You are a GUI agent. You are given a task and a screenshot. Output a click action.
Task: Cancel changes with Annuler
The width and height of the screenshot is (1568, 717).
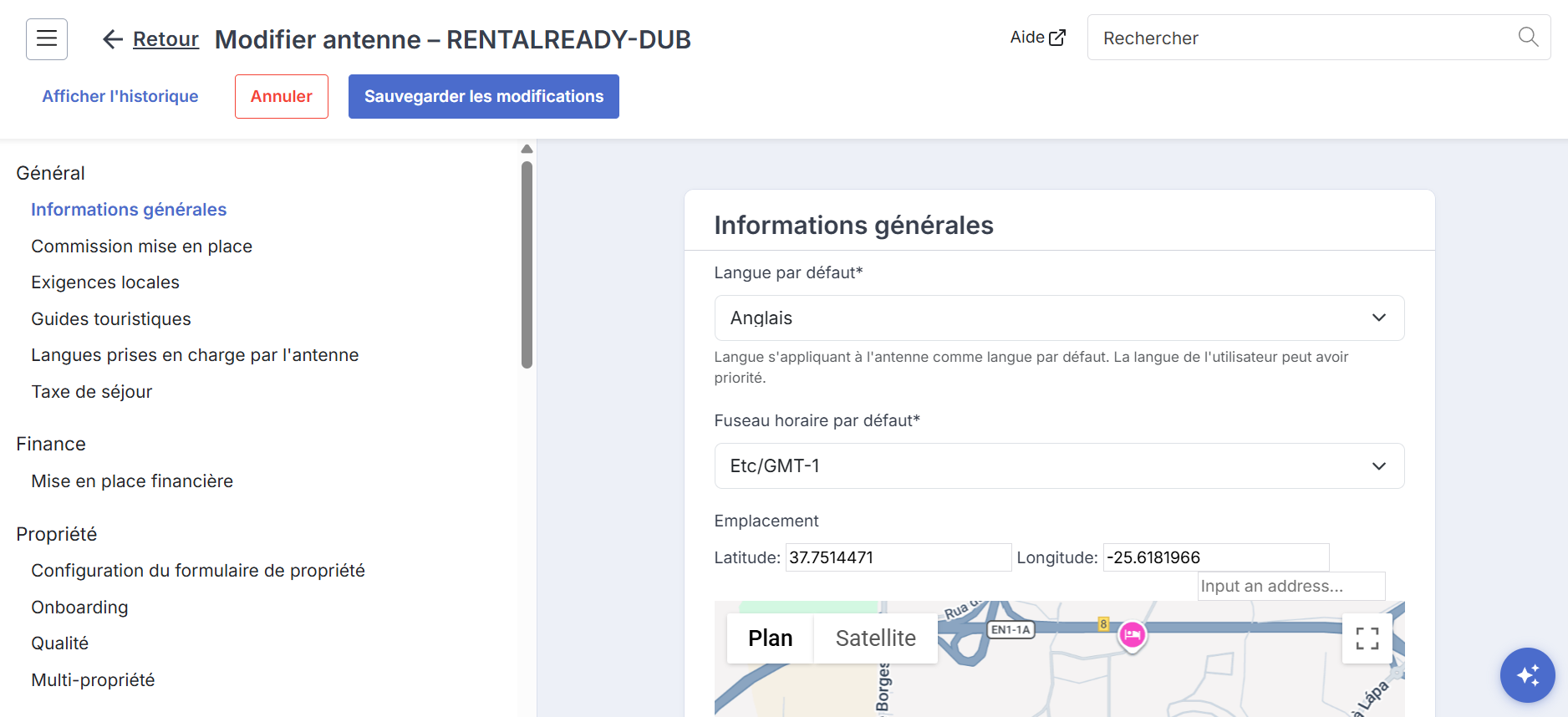[x=282, y=96]
